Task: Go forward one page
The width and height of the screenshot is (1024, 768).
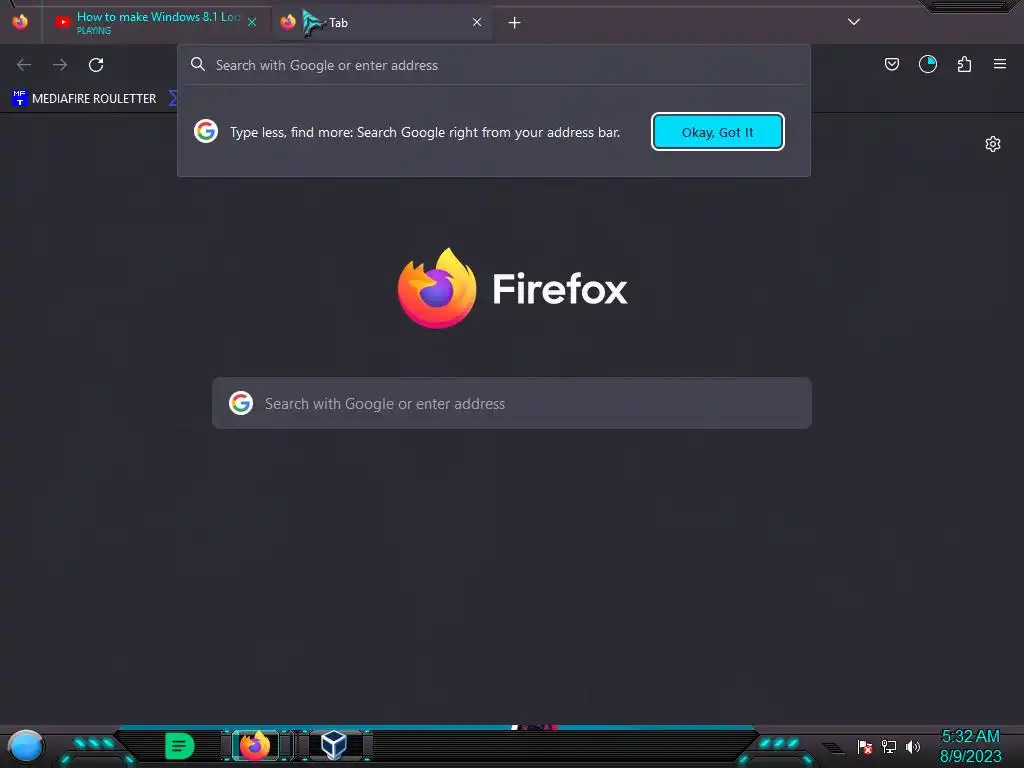Action: (x=60, y=65)
